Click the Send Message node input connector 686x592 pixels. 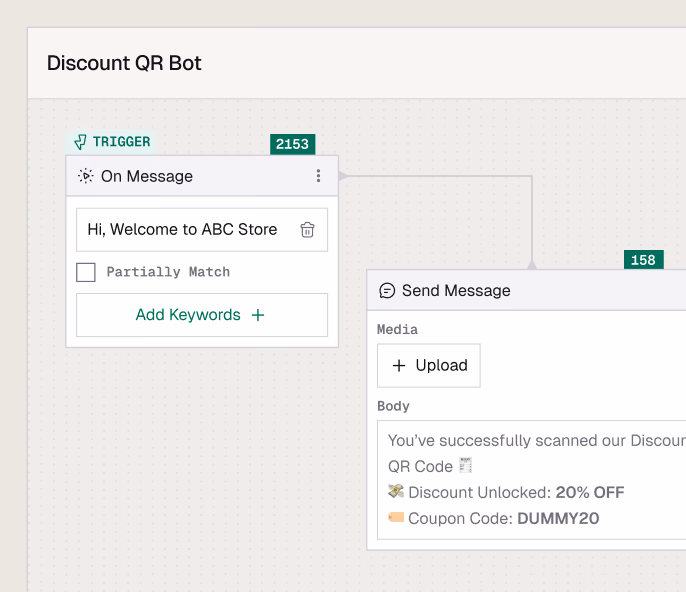532,265
